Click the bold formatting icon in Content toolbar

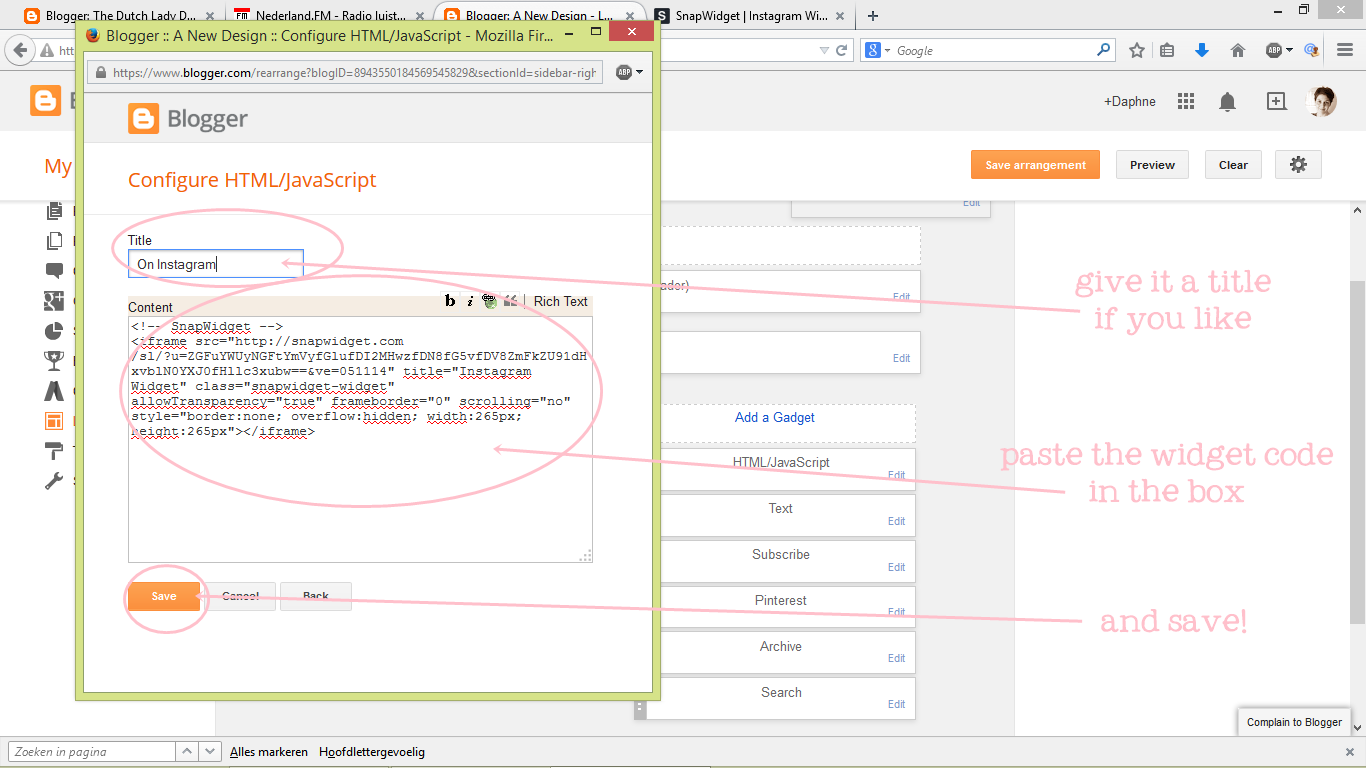click(451, 301)
